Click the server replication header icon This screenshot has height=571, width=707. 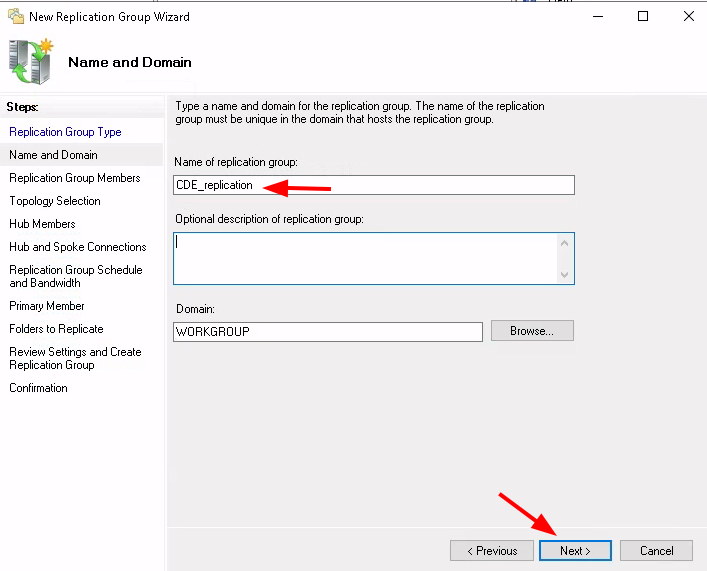pos(31,61)
